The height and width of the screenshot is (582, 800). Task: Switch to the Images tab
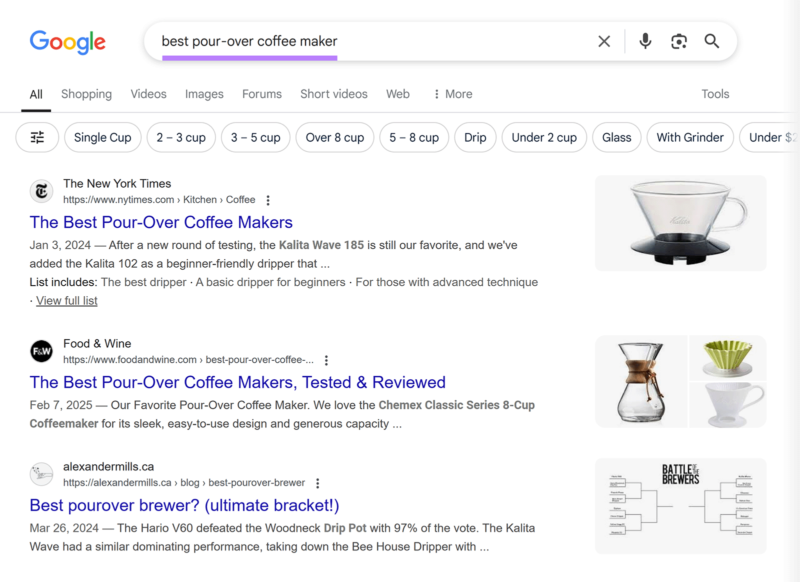[x=204, y=94]
